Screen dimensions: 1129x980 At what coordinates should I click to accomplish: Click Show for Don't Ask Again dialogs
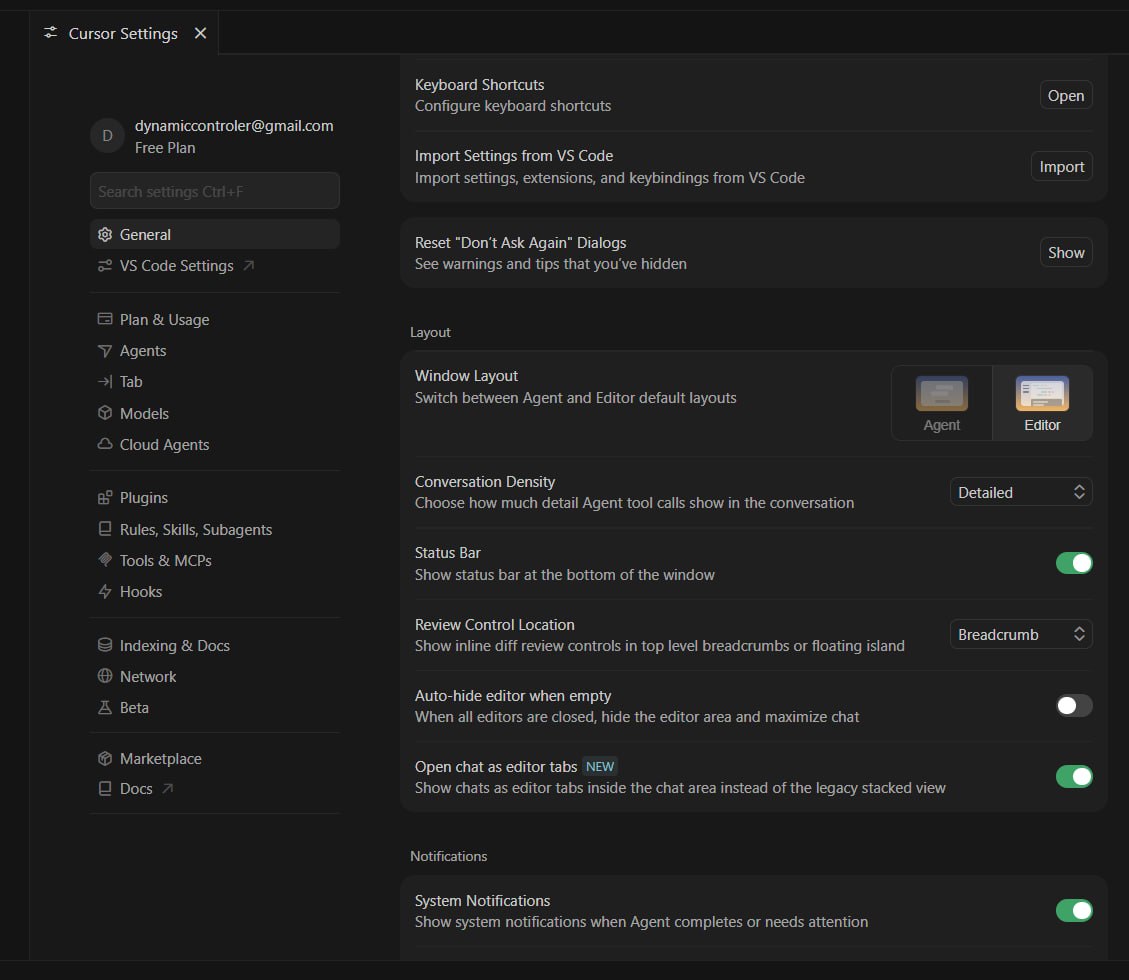point(1066,252)
